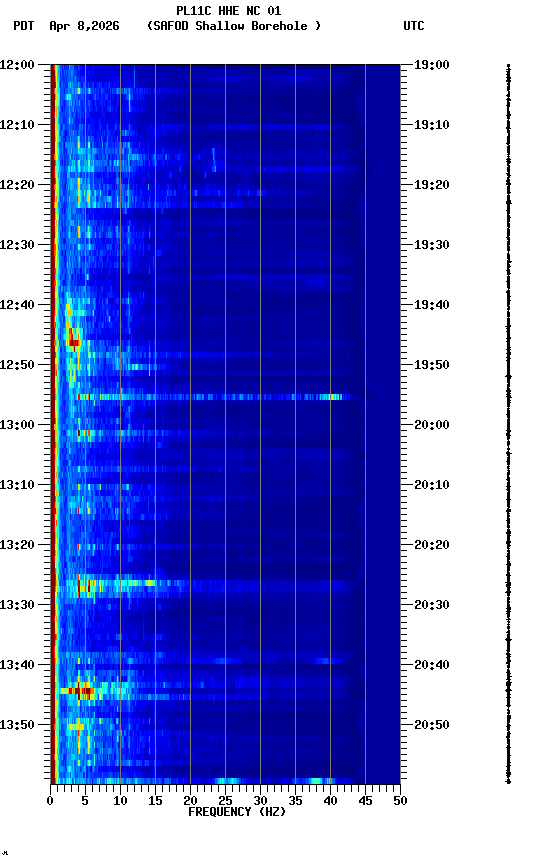Click the red low-frequency burst near 12:46 PDT
Image resolution: width=552 pixels, height=864 pixels.
pyautogui.click(x=73, y=338)
